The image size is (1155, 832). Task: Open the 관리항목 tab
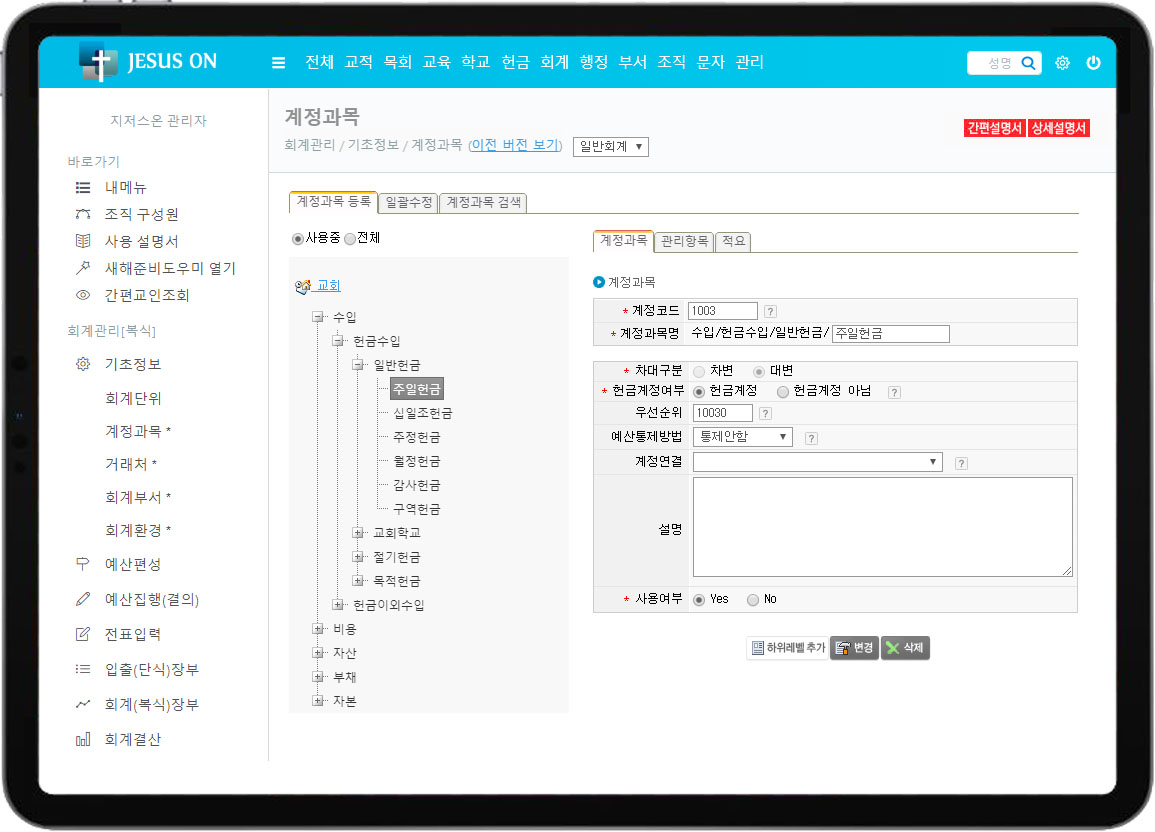click(685, 241)
